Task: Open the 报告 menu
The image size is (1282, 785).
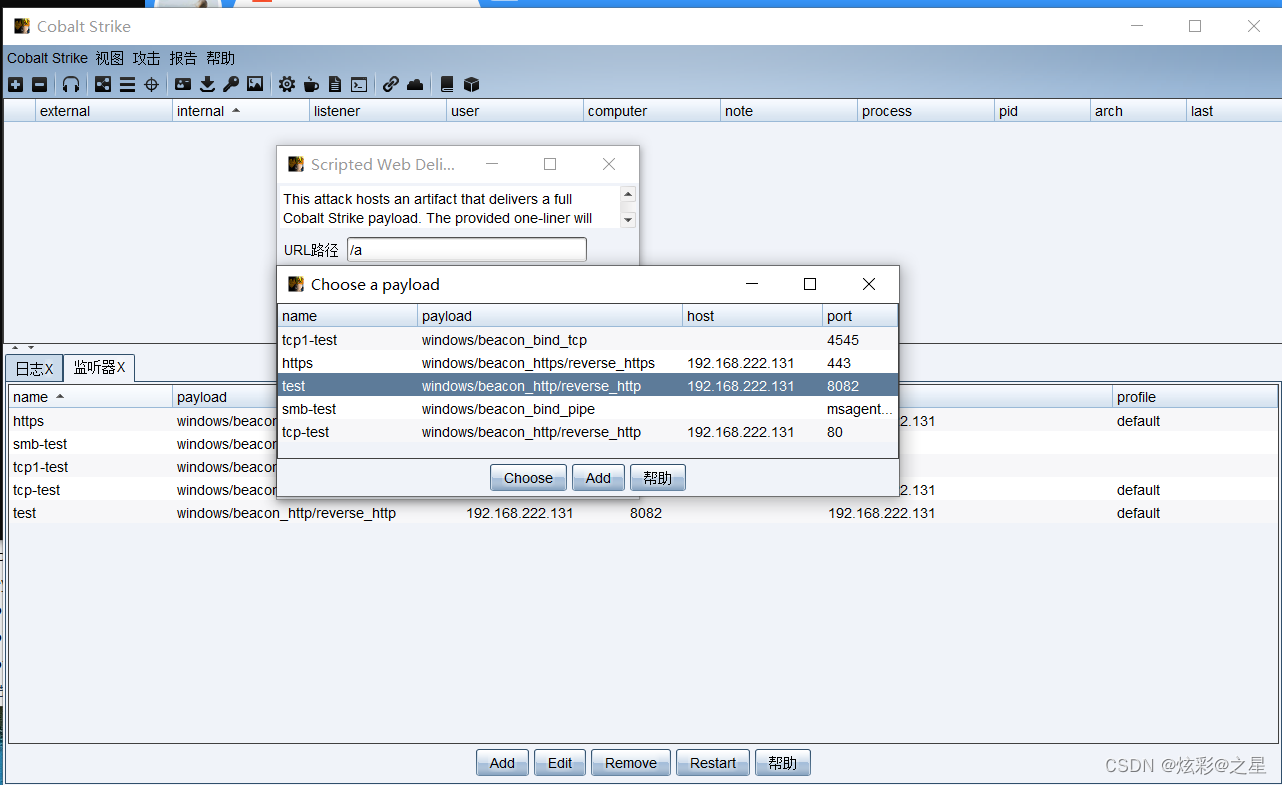Action: [183, 58]
